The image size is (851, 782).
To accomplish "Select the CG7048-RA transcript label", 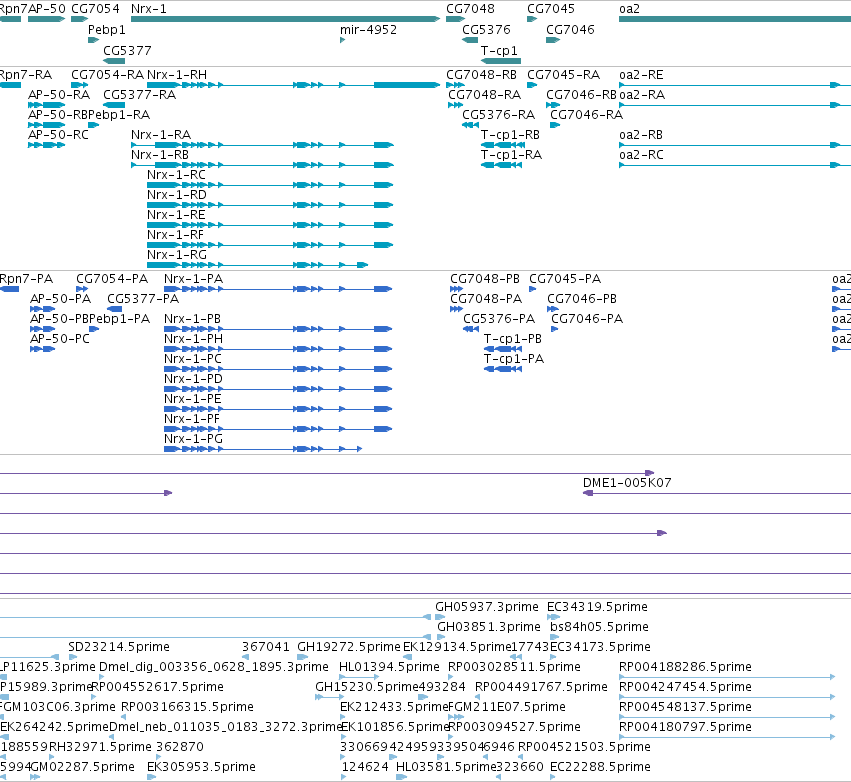I will click(484, 94).
